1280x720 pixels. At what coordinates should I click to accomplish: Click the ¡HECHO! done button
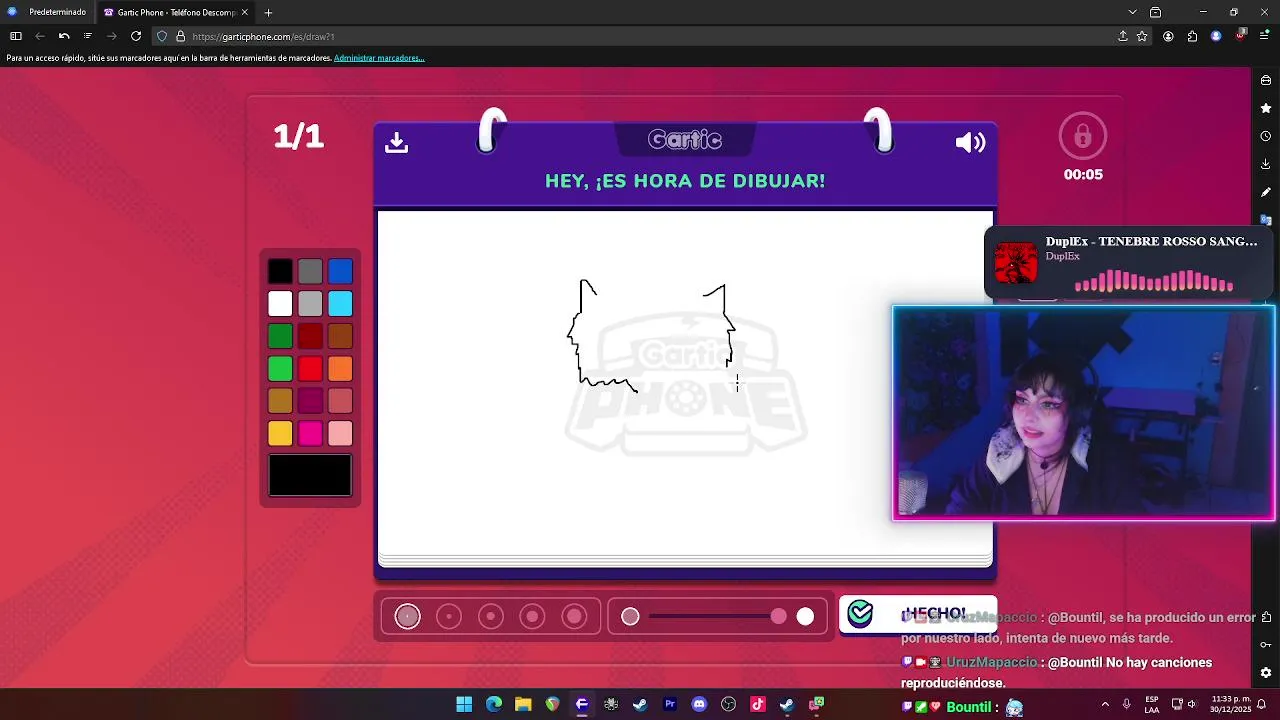(917, 614)
